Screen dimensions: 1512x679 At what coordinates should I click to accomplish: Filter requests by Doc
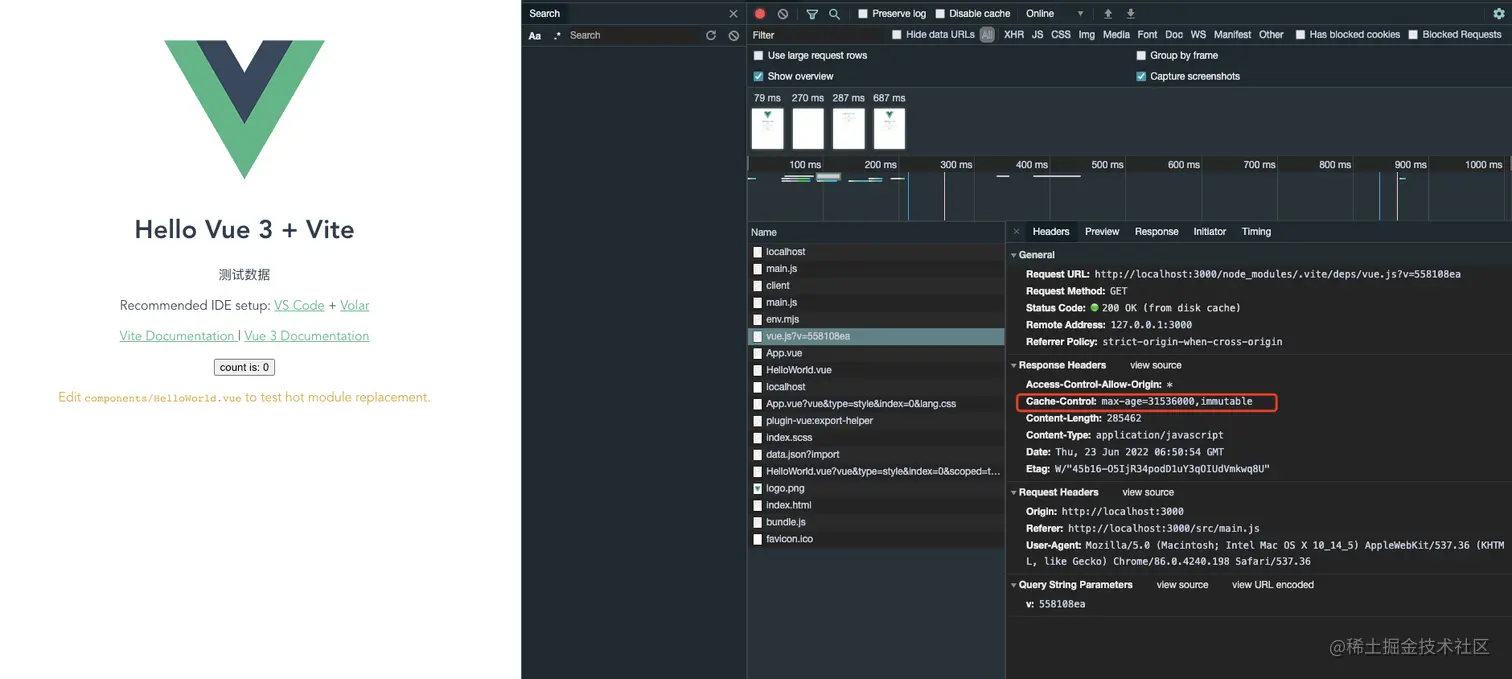click(1174, 35)
